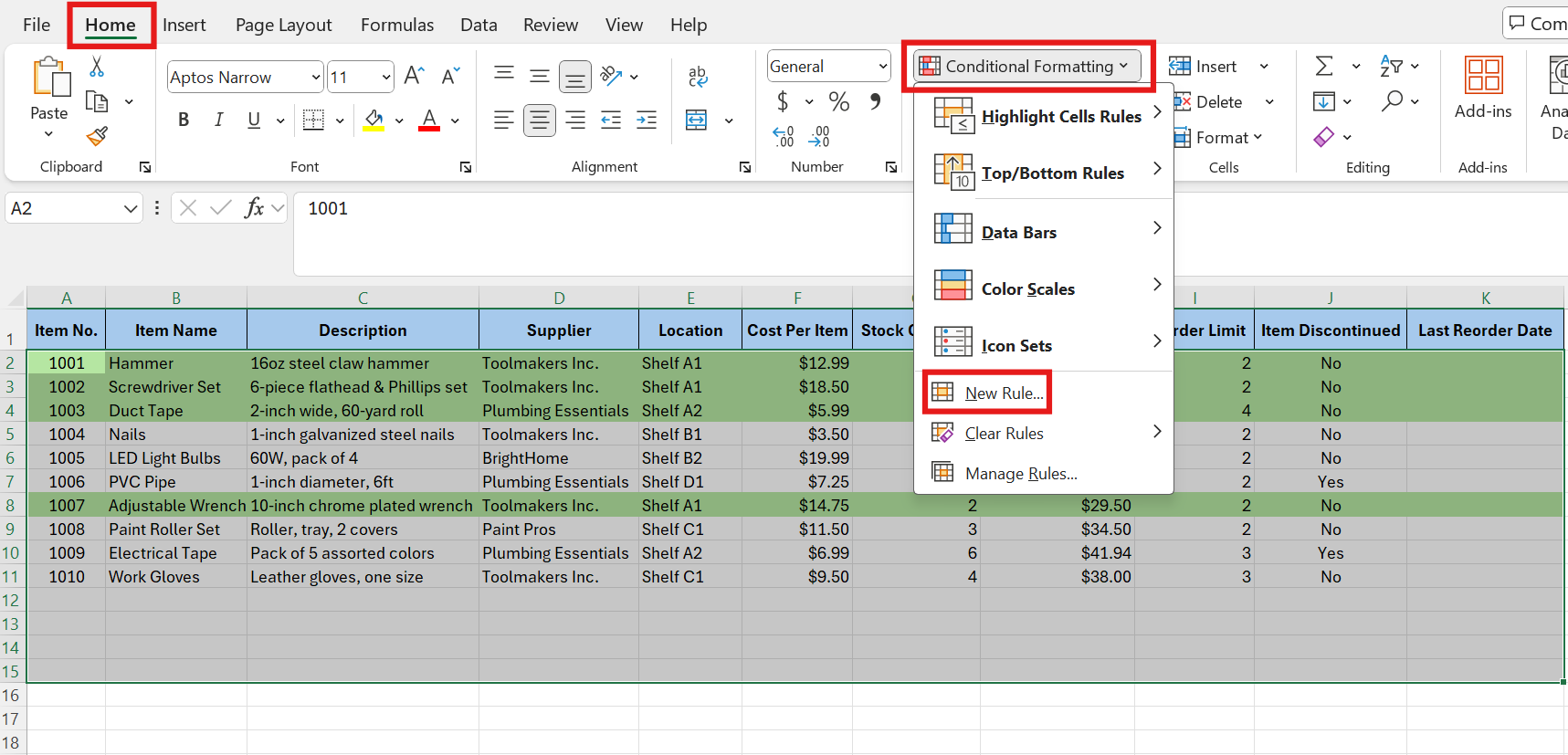Click the Cut scissors icon

coord(97,67)
